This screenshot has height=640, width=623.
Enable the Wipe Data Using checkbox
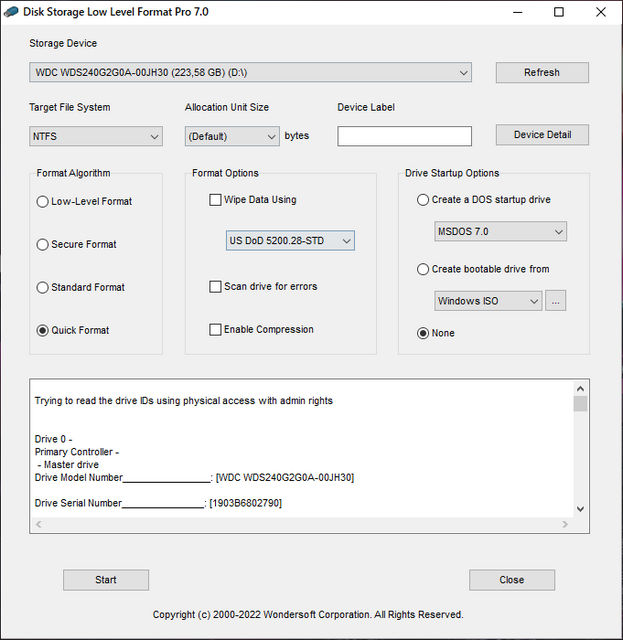coord(215,200)
